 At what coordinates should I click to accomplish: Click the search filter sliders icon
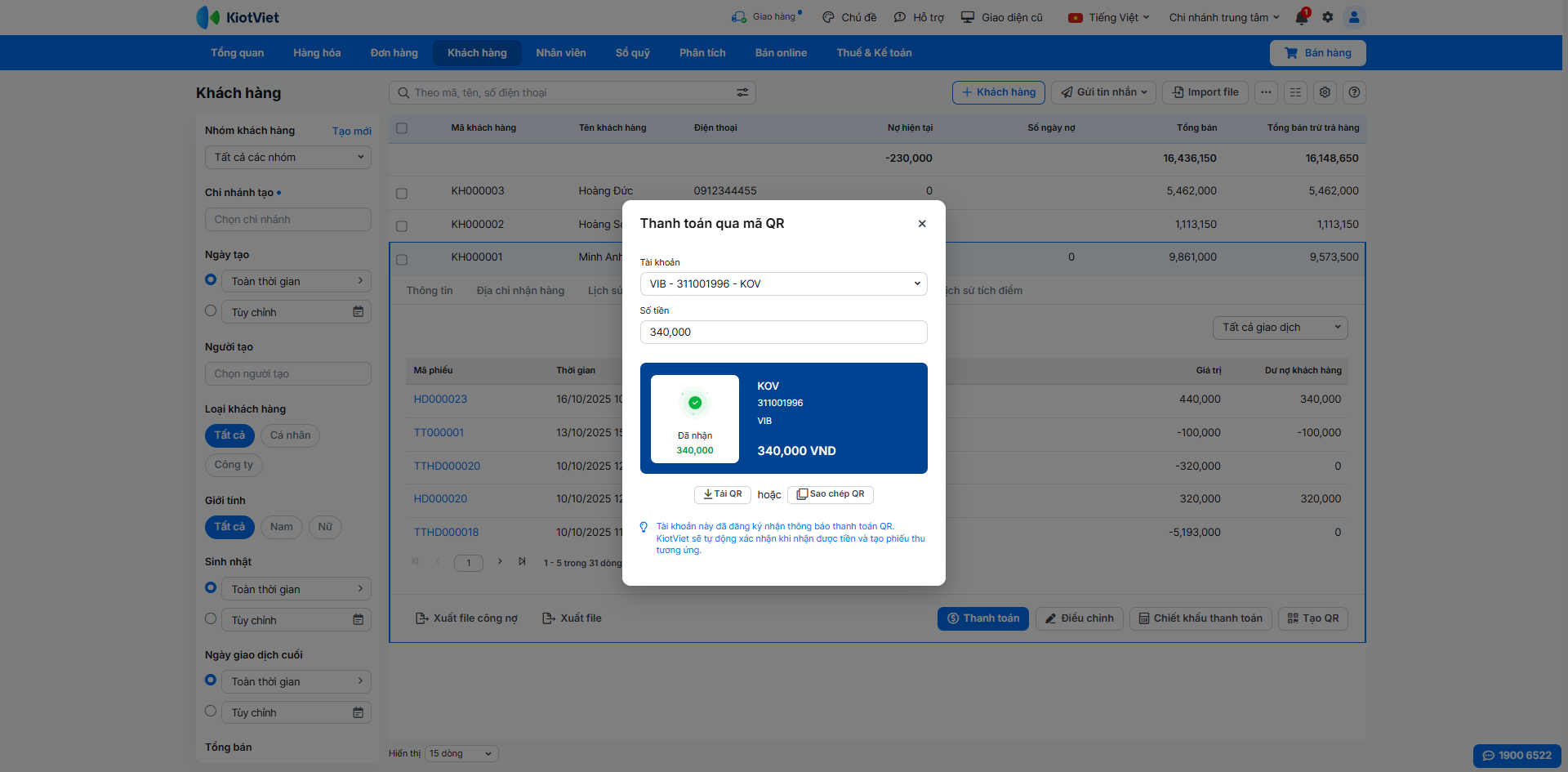[x=742, y=93]
